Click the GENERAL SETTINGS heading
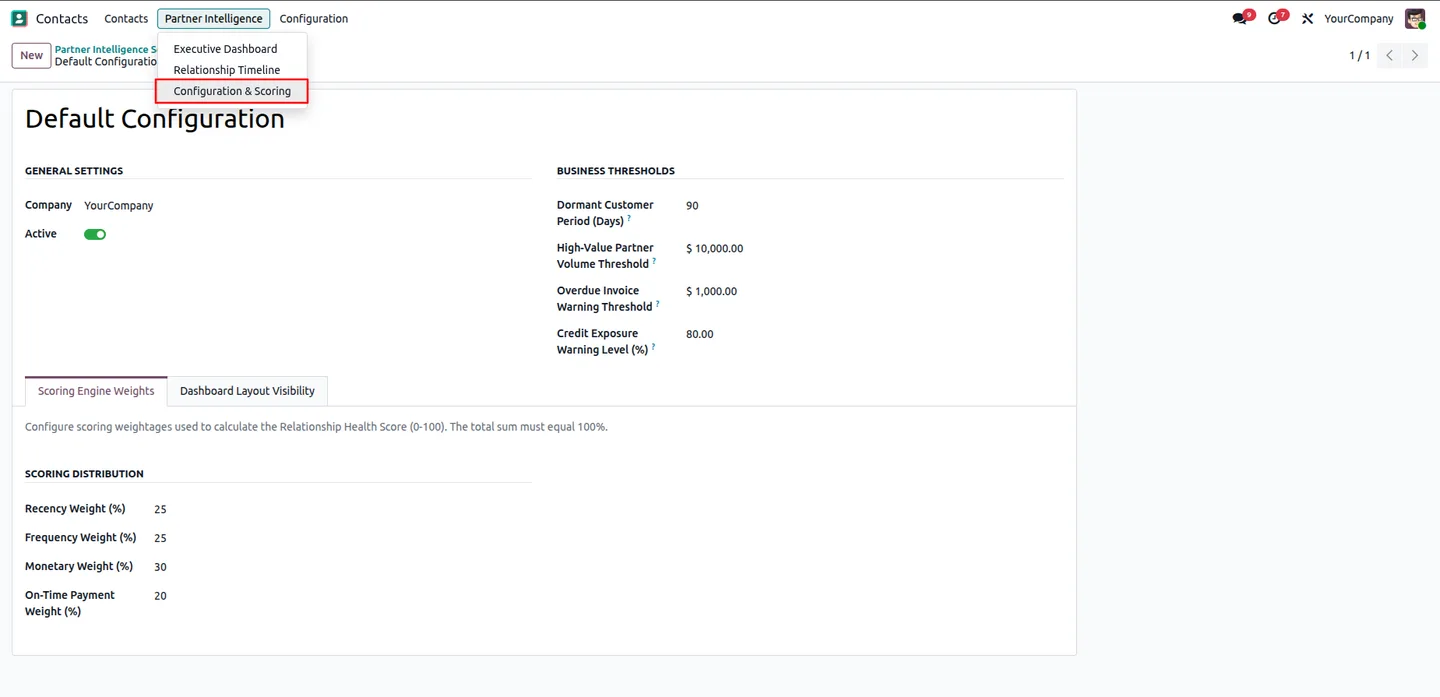This screenshot has height=697, width=1440. (74, 171)
